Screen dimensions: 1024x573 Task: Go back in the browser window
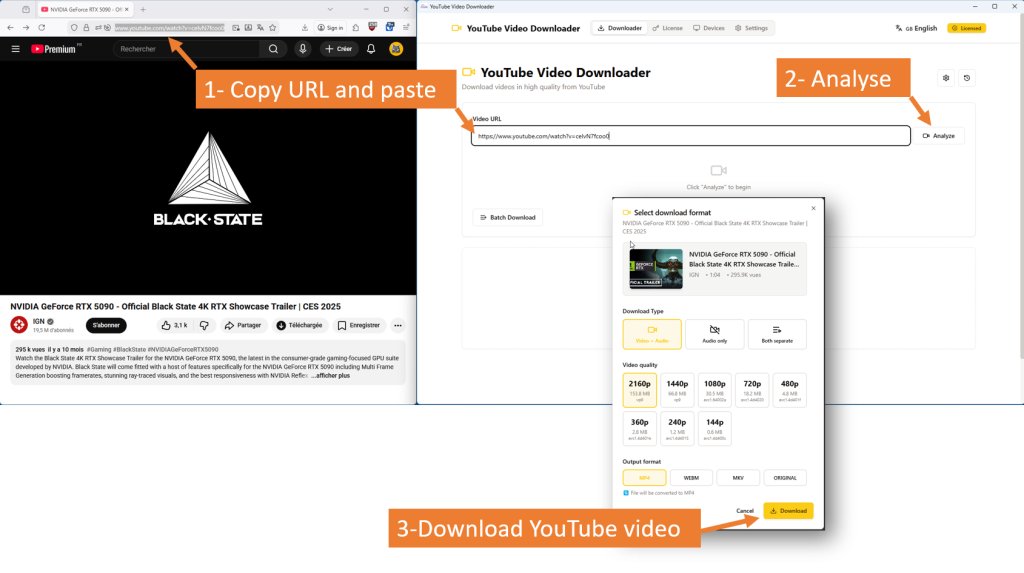10,27
